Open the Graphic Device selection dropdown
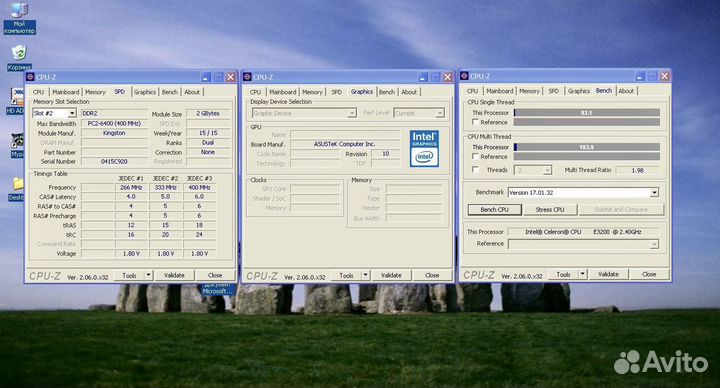The width and height of the screenshot is (720, 388). tap(352, 113)
